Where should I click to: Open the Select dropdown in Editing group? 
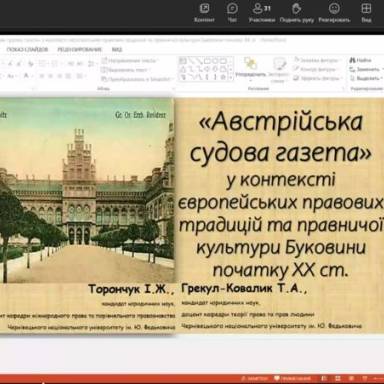366,78
